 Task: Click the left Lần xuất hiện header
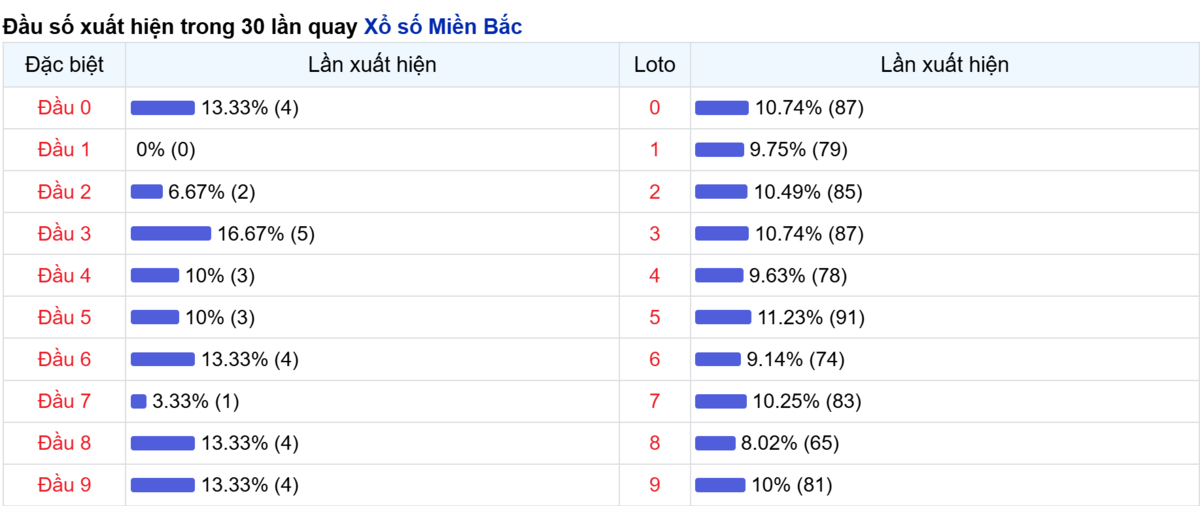click(372, 65)
